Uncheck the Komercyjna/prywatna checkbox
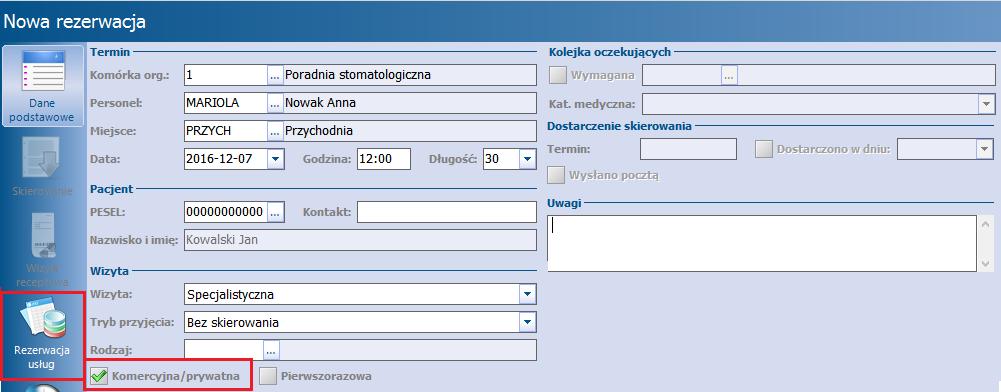The height and width of the screenshot is (392, 1001). pos(98,376)
